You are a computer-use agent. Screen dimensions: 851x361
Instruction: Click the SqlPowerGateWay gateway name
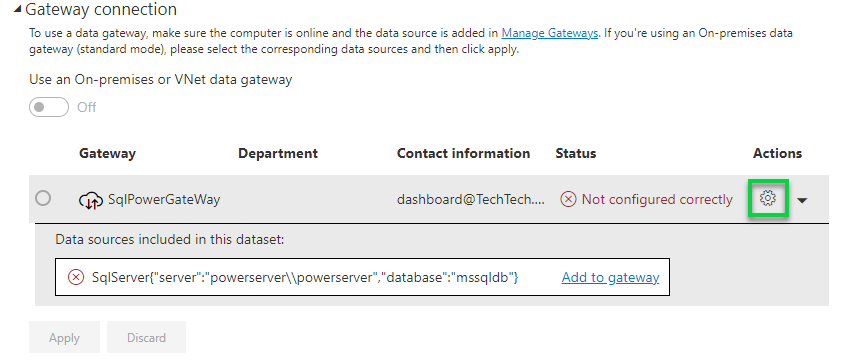164,199
